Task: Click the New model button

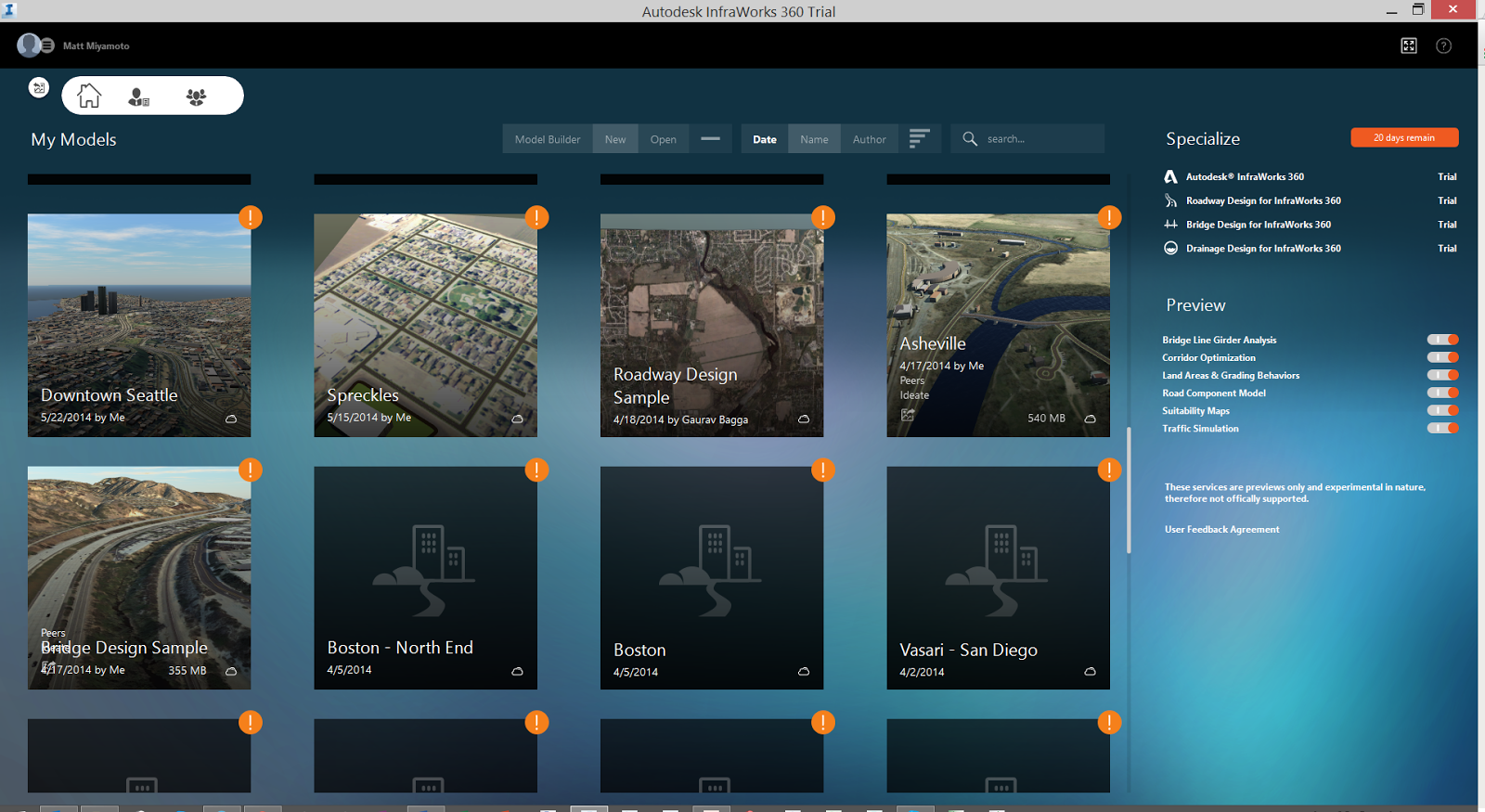Action: [x=615, y=138]
